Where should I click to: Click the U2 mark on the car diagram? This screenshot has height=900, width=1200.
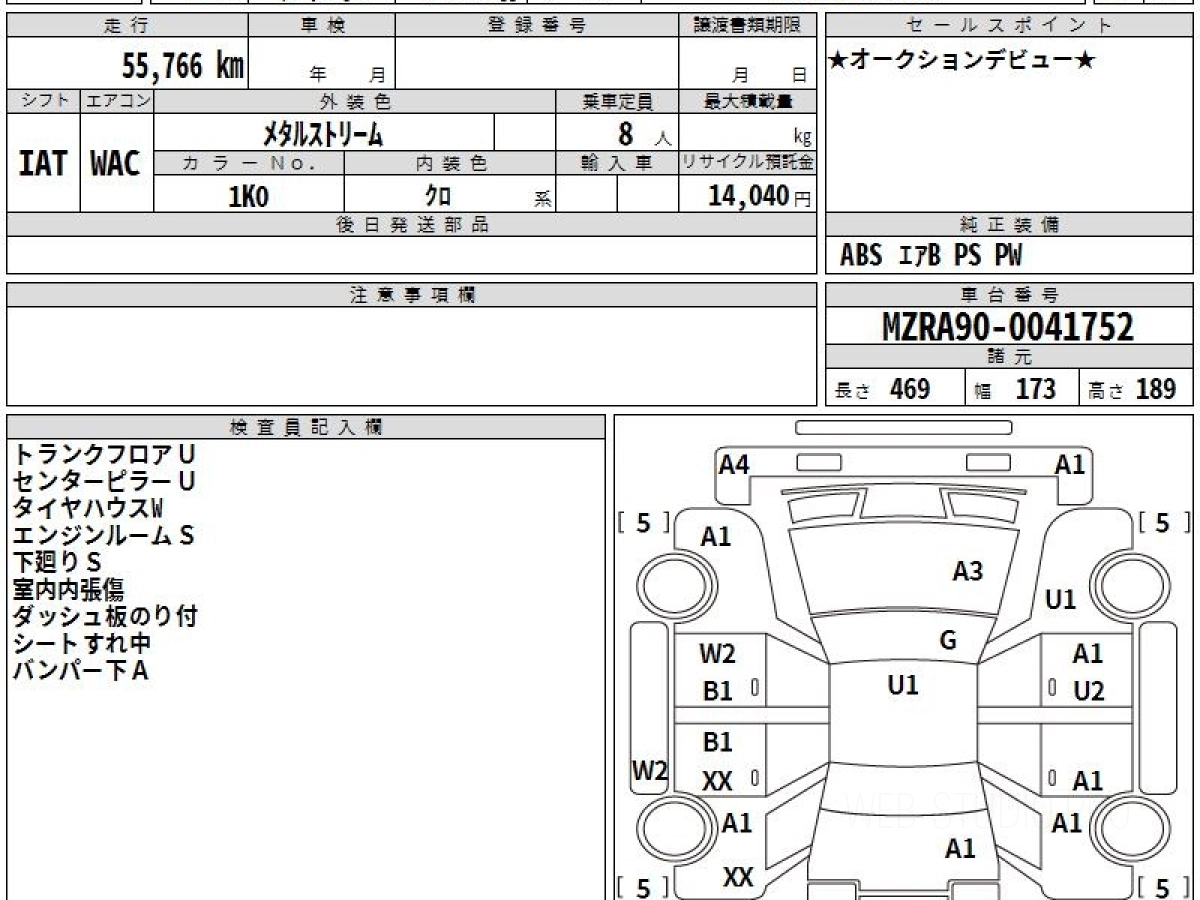coord(1089,691)
